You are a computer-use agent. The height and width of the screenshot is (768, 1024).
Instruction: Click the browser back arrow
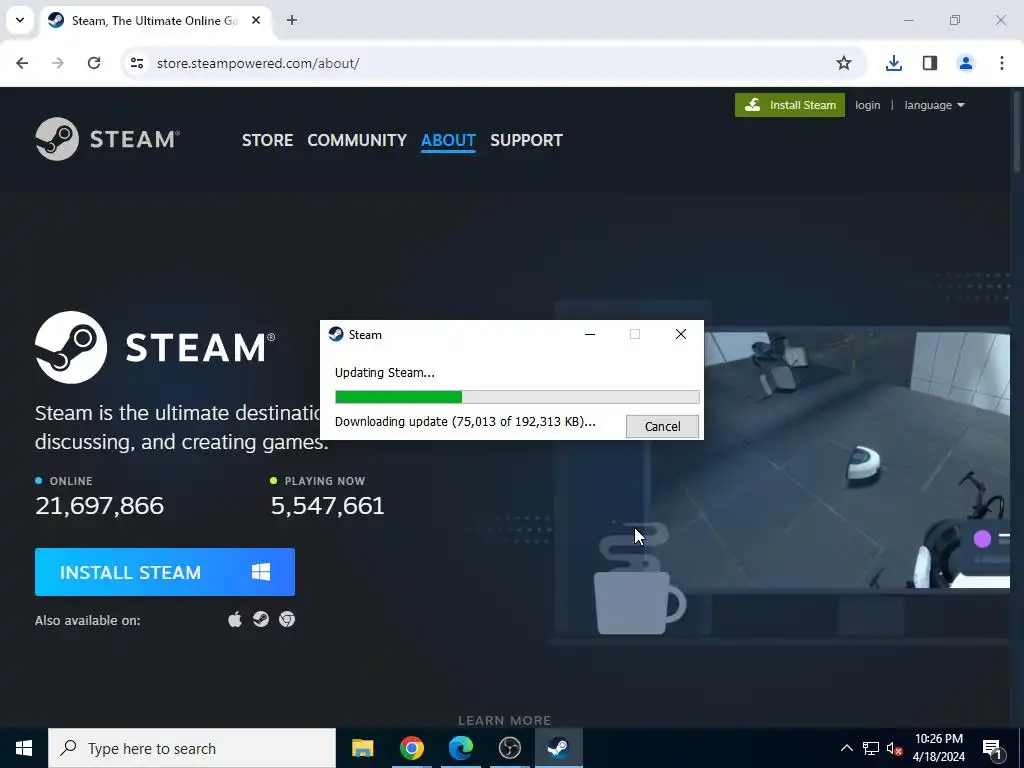tap(22, 63)
